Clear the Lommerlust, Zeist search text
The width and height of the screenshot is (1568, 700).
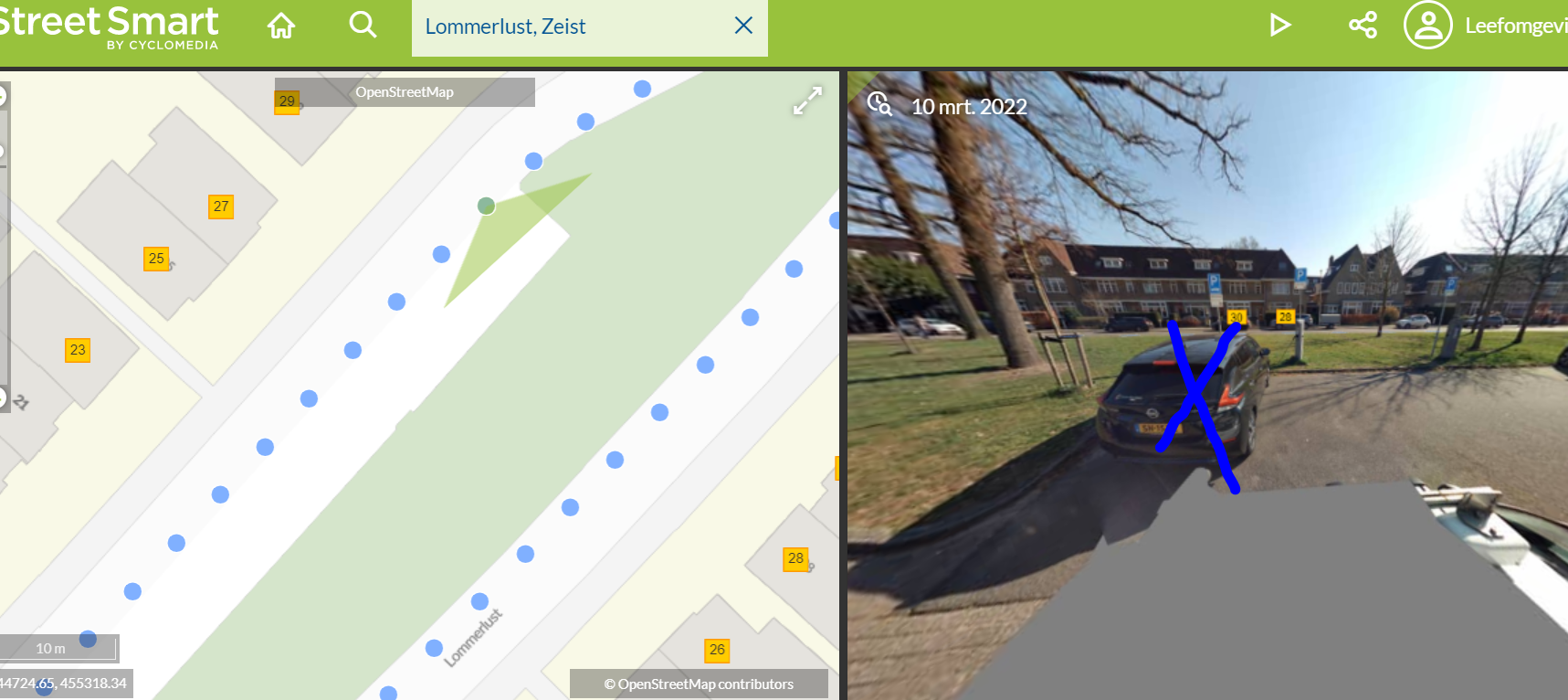(x=743, y=26)
